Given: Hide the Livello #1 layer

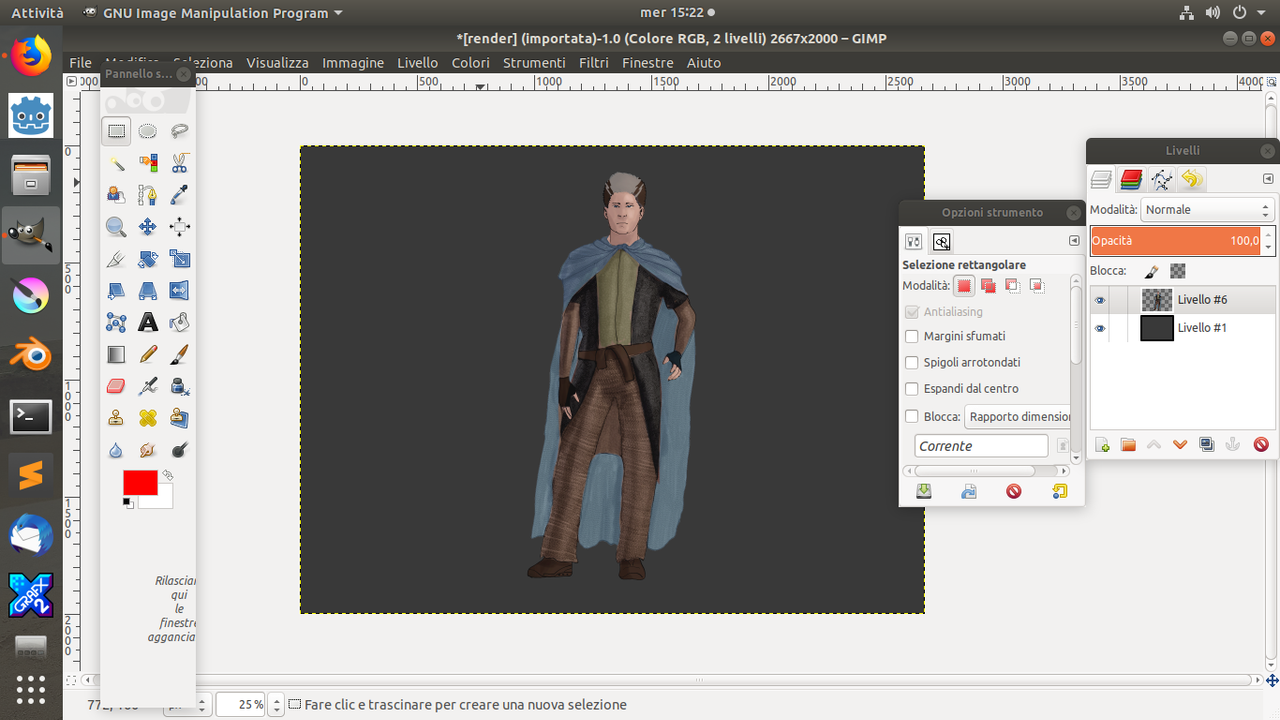Looking at the screenshot, I should click(x=1100, y=328).
